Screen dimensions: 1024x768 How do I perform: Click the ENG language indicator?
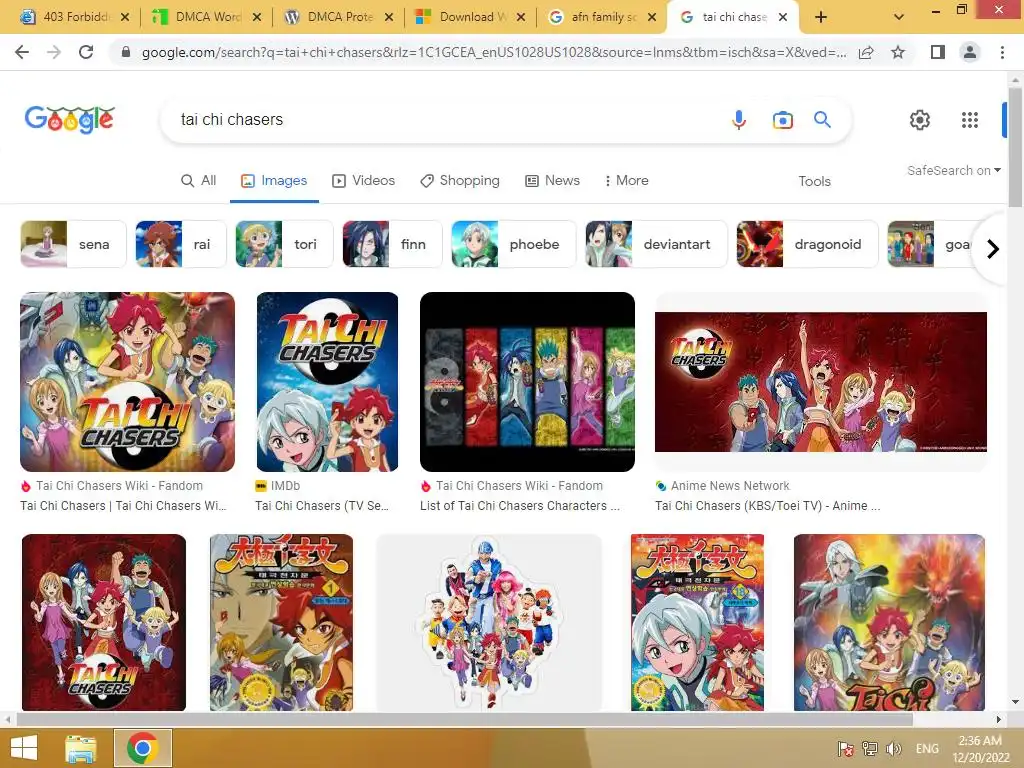coord(927,748)
